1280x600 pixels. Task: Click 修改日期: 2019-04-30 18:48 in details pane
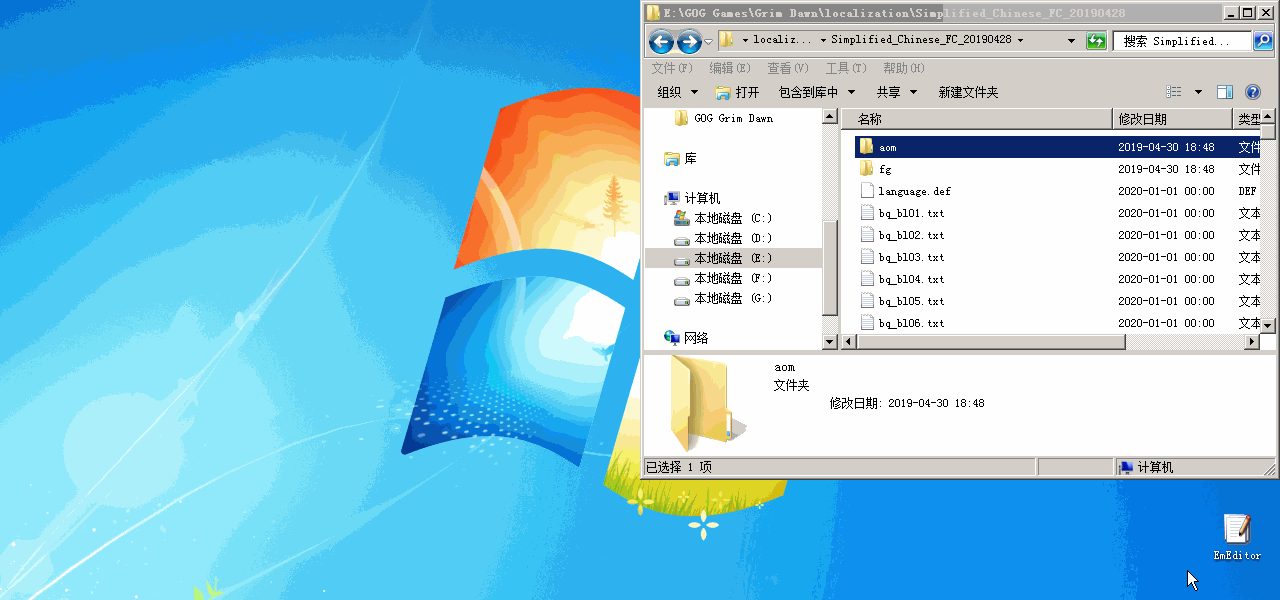(x=907, y=403)
